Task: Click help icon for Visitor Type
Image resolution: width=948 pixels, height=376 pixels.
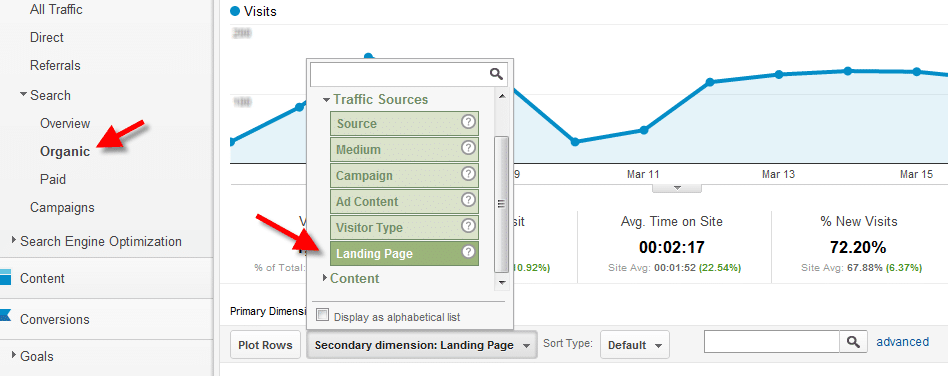Action: [468, 226]
